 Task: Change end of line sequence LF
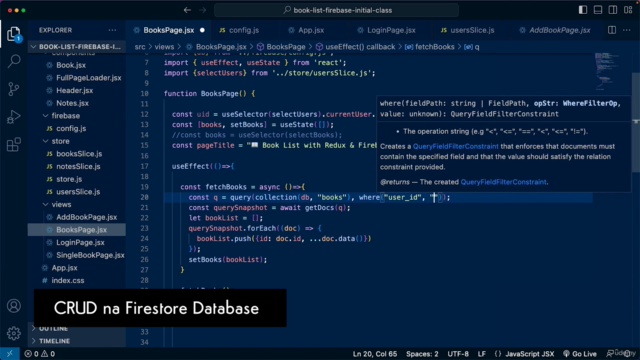[x=482, y=354]
